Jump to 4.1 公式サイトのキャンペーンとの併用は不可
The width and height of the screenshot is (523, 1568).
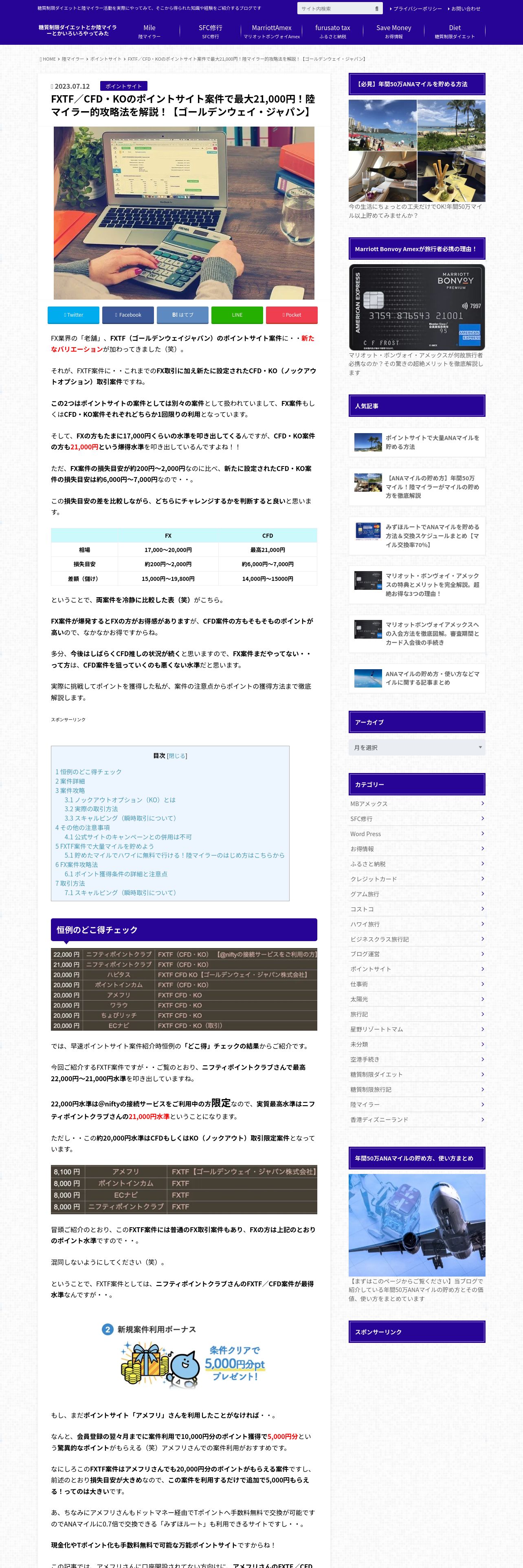[128, 837]
